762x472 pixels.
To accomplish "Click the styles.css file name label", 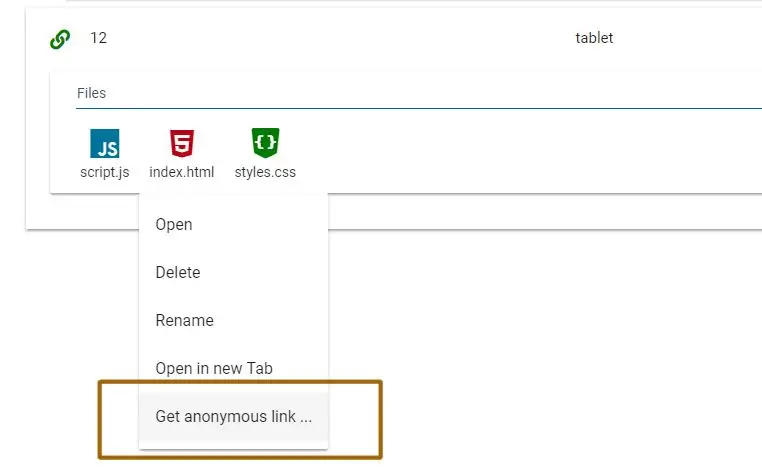I will (265, 172).
